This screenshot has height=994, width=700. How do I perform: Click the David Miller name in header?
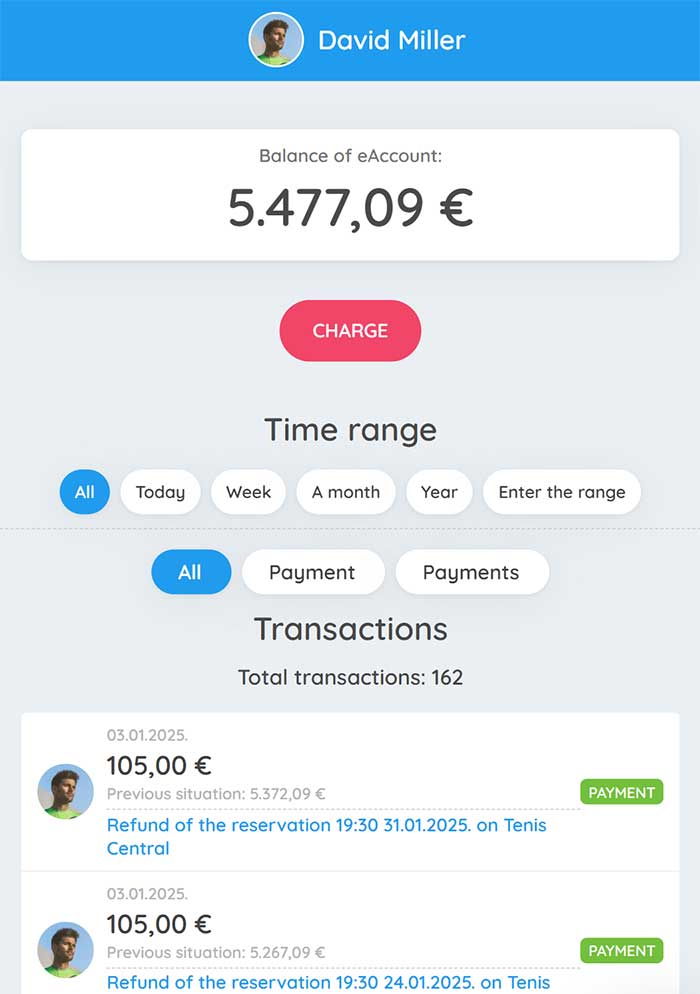[x=391, y=40]
